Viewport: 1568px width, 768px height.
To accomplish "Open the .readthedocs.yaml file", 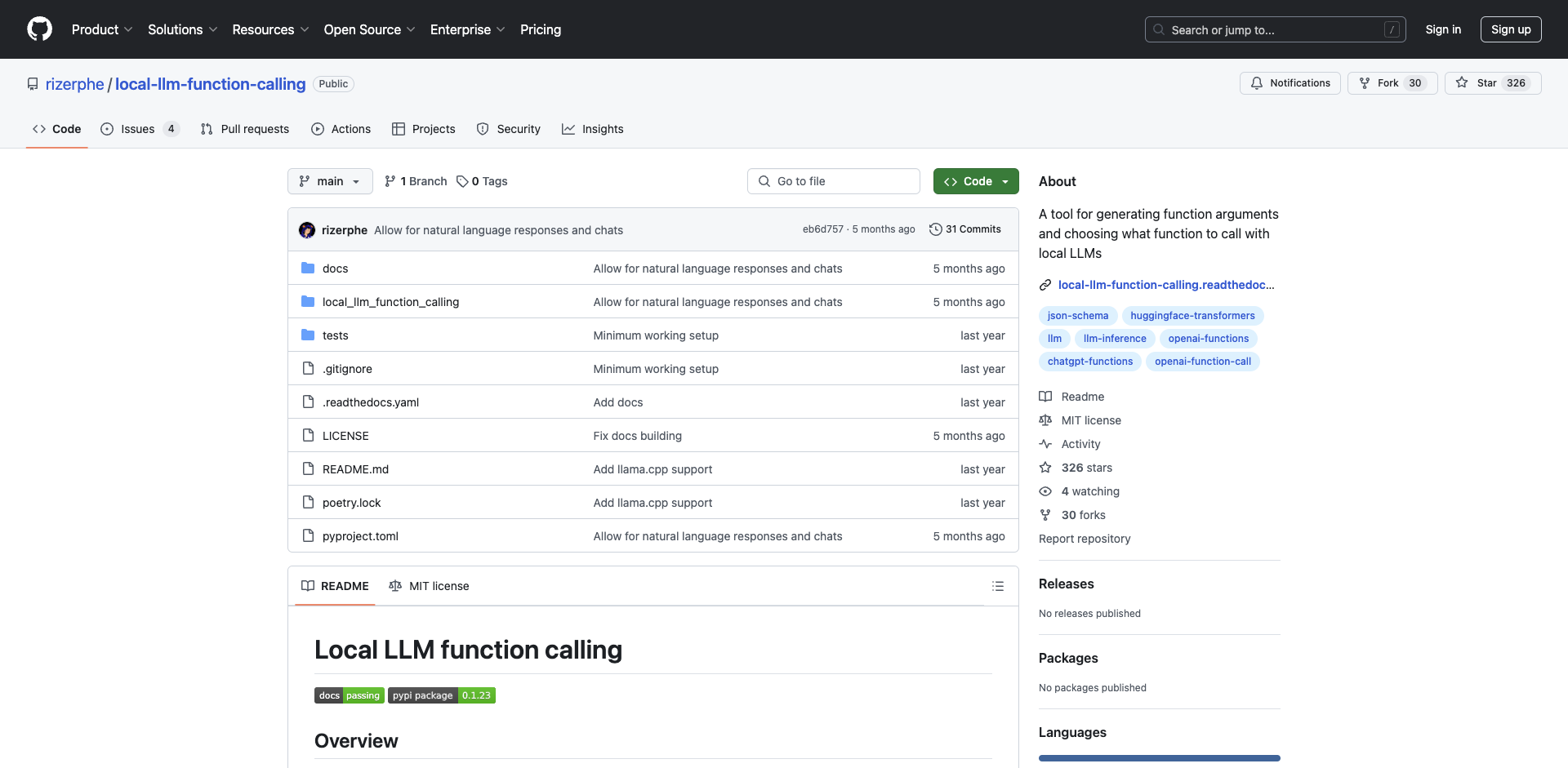I will pyautogui.click(x=371, y=402).
